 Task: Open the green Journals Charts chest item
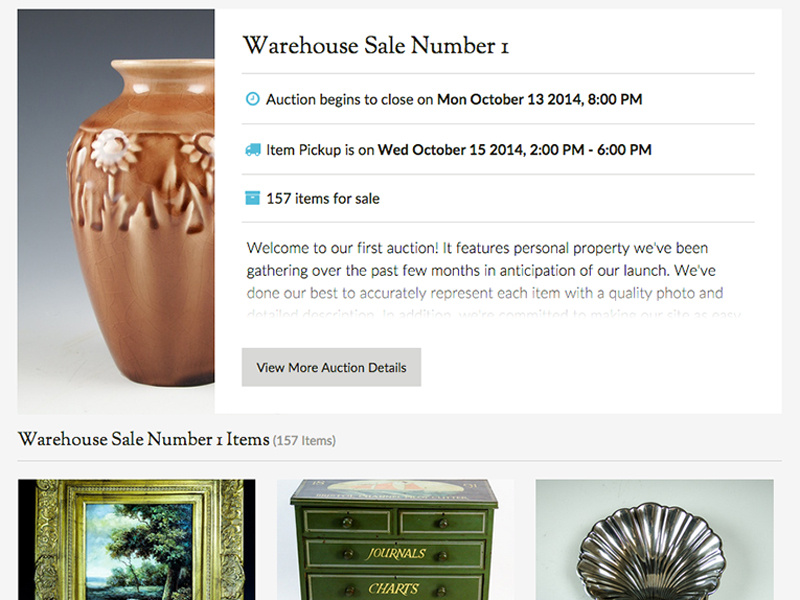point(395,539)
